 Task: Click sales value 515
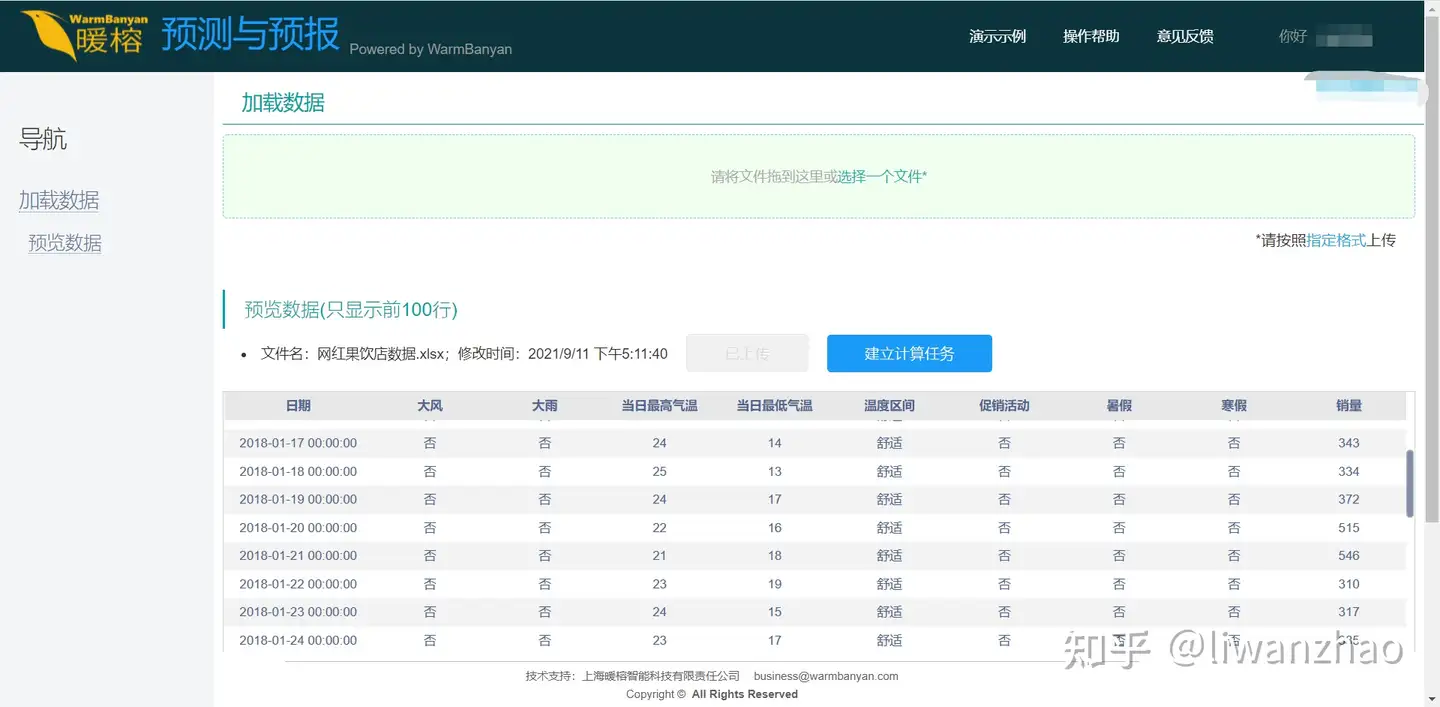(x=1349, y=528)
